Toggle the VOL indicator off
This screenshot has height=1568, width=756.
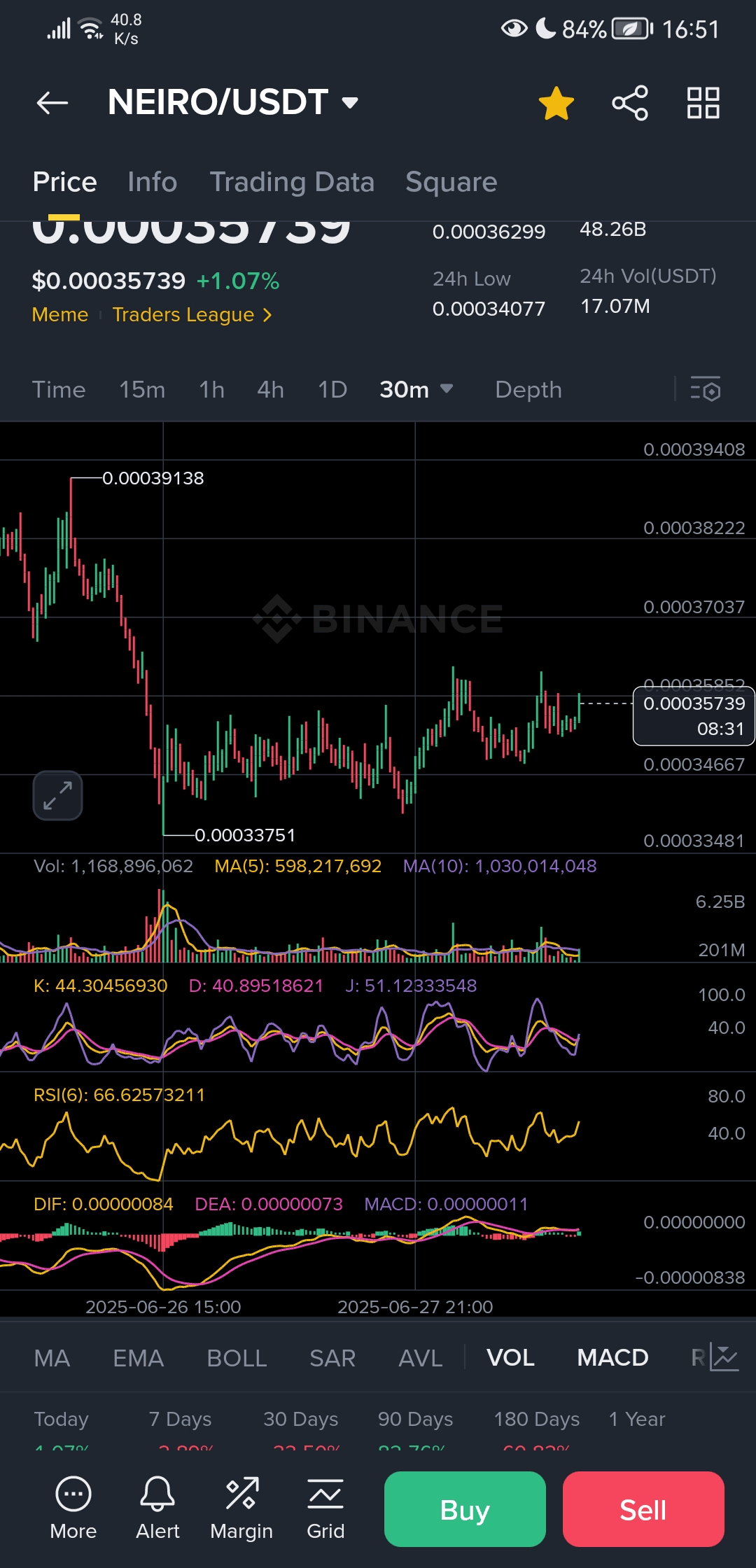pyautogui.click(x=510, y=1358)
